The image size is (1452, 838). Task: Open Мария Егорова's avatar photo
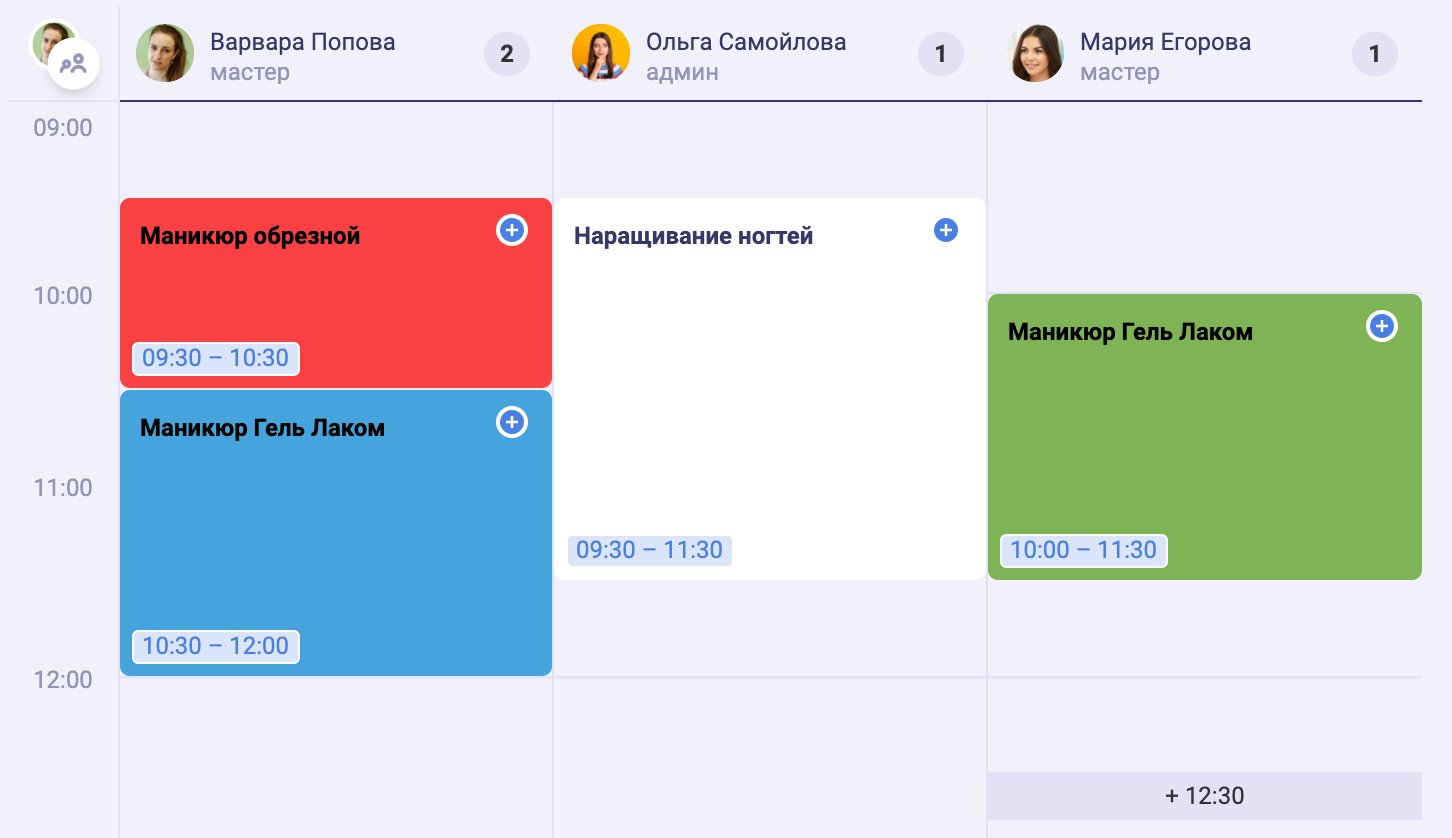[1035, 53]
